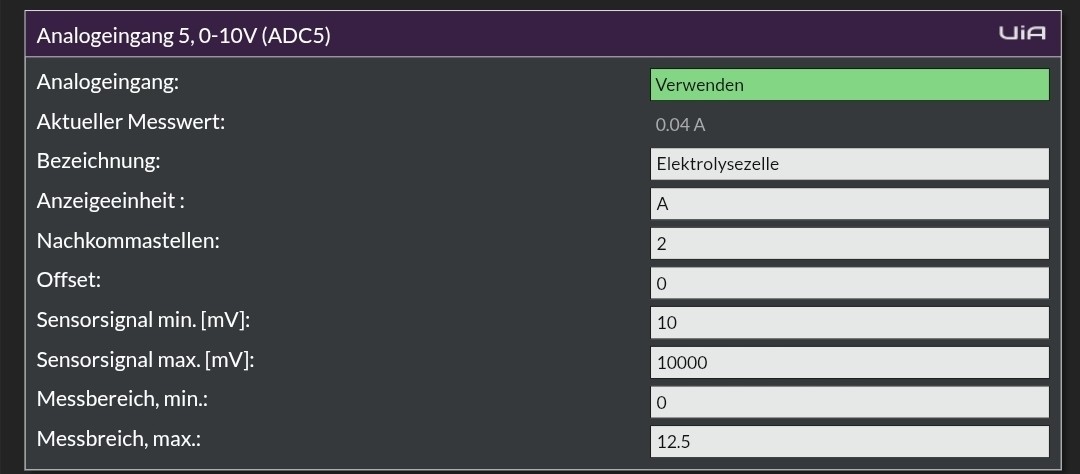
Task: Click the Sensorsignal max. field showing 10000
Action: (x=850, y=362)
